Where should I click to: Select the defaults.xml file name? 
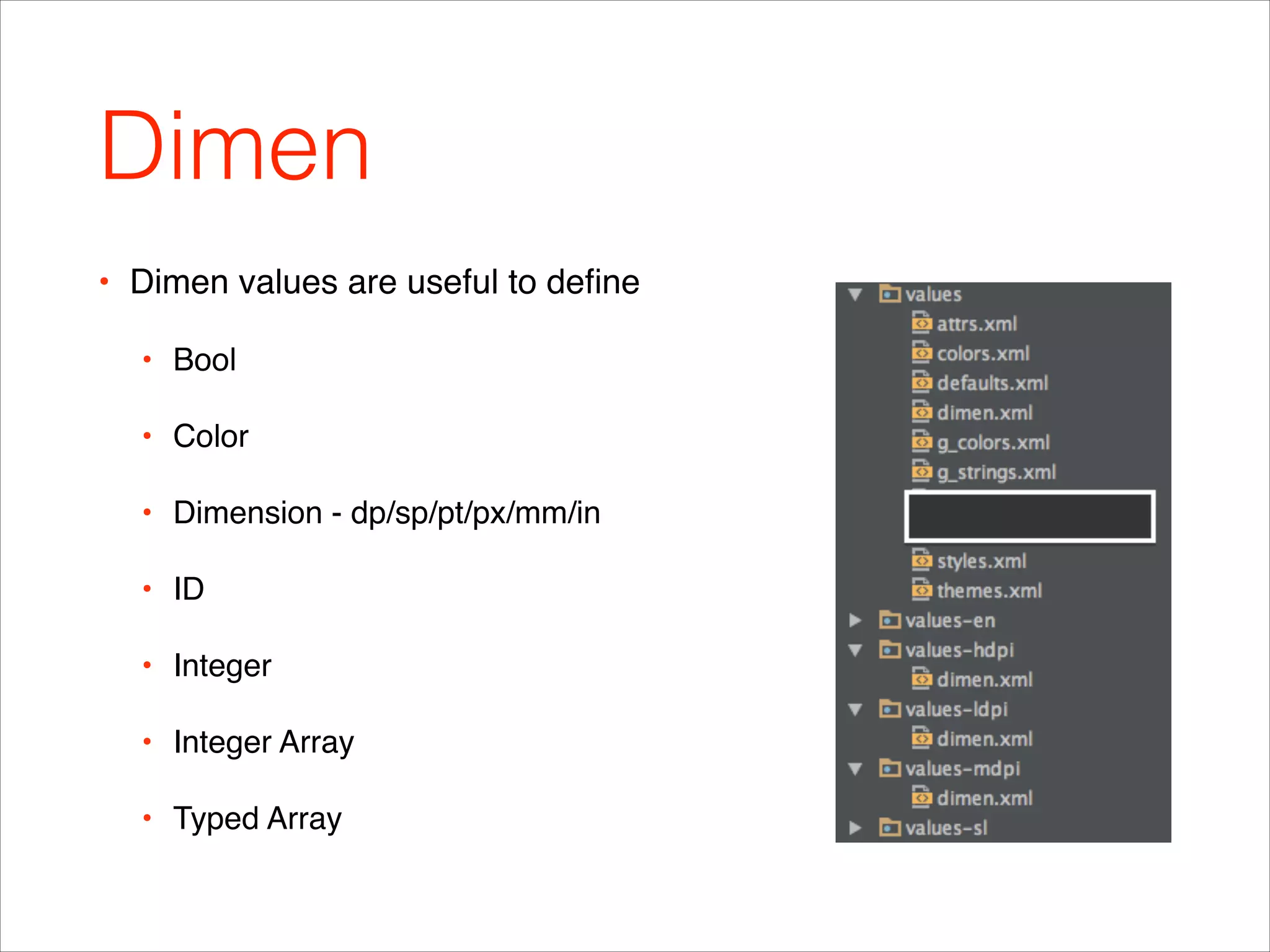992,383
